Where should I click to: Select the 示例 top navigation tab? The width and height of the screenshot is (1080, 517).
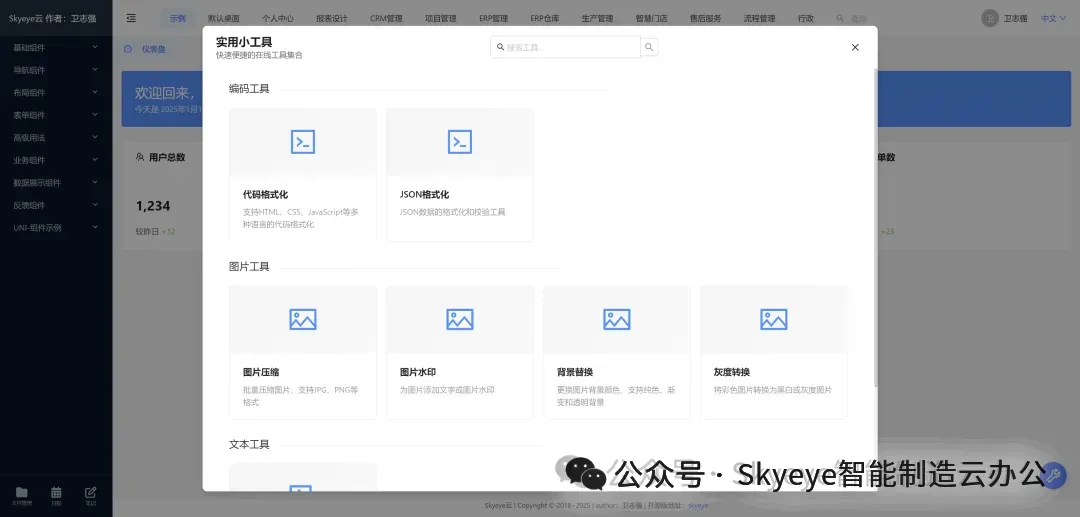tap(178, 19)
